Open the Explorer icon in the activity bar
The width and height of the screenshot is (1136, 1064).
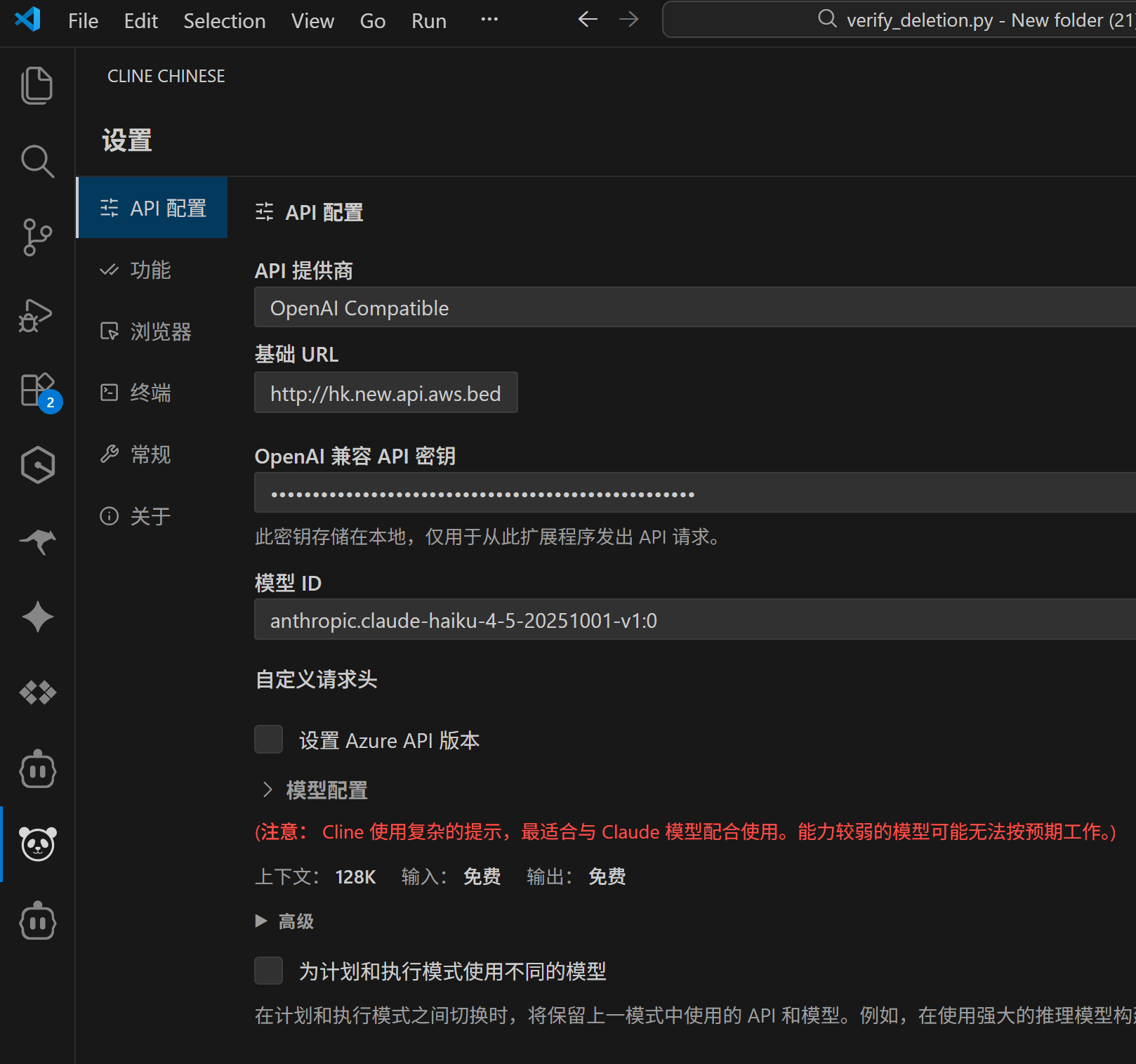point(37,84)
